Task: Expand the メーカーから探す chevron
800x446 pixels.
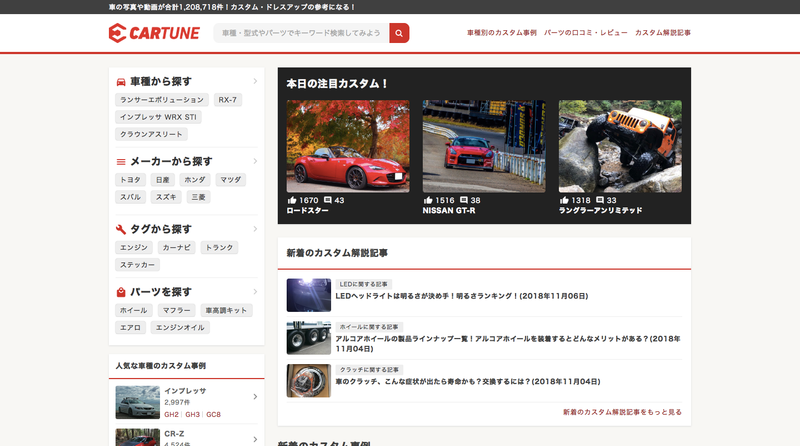Action: [x=255, y=161]
